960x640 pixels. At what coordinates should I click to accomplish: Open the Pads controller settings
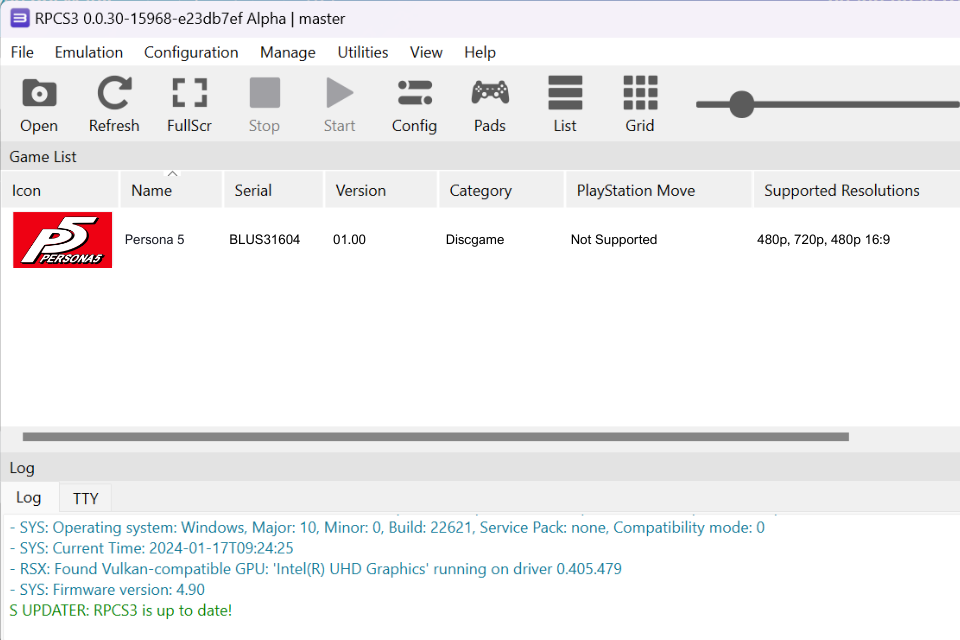(x=490, y=104)
